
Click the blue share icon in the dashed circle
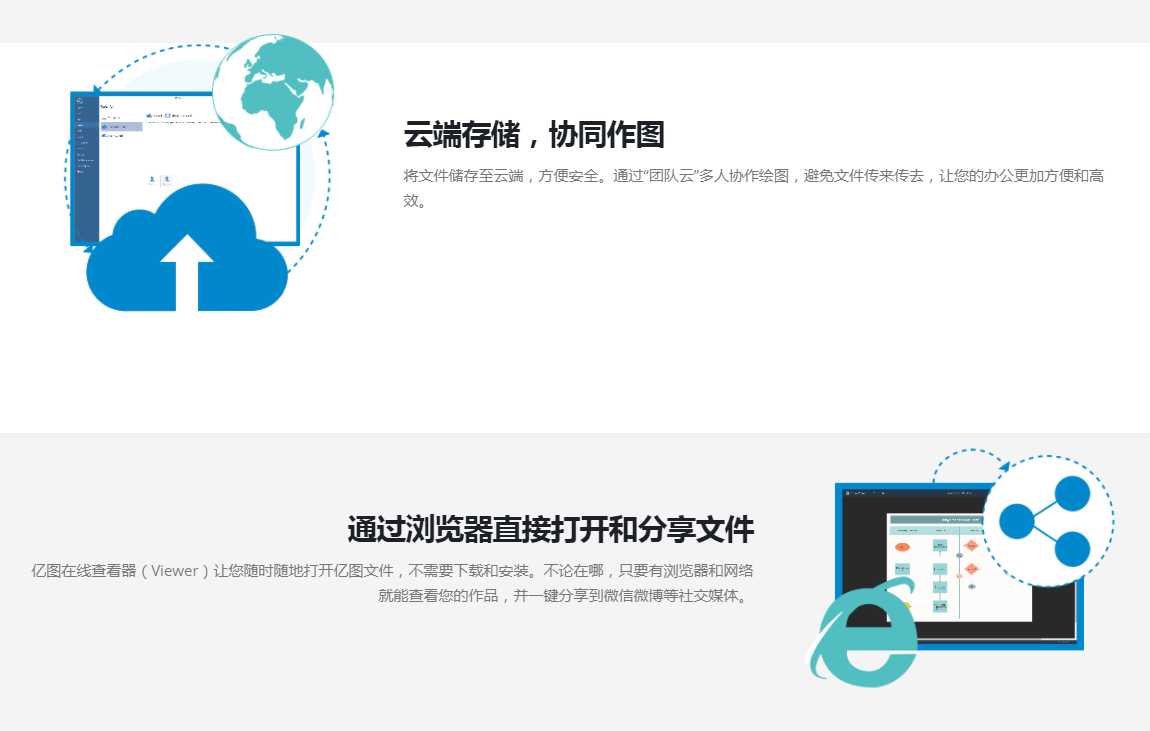pos(1046,521)
